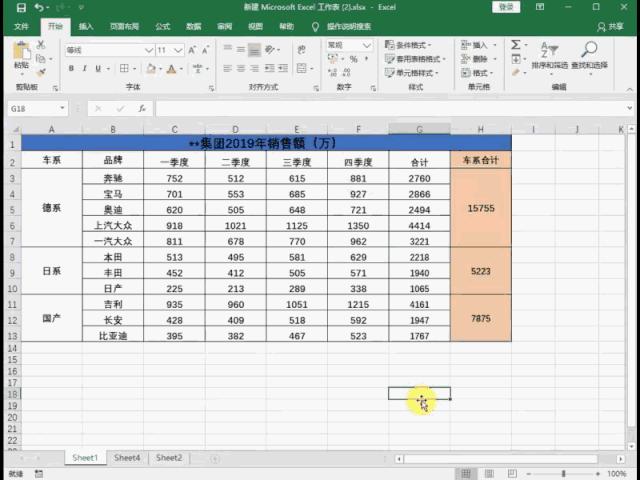Viewport: 640px width, 480px height.
Task: Select Page Break Preview in status bar
Action: (512, 473)
